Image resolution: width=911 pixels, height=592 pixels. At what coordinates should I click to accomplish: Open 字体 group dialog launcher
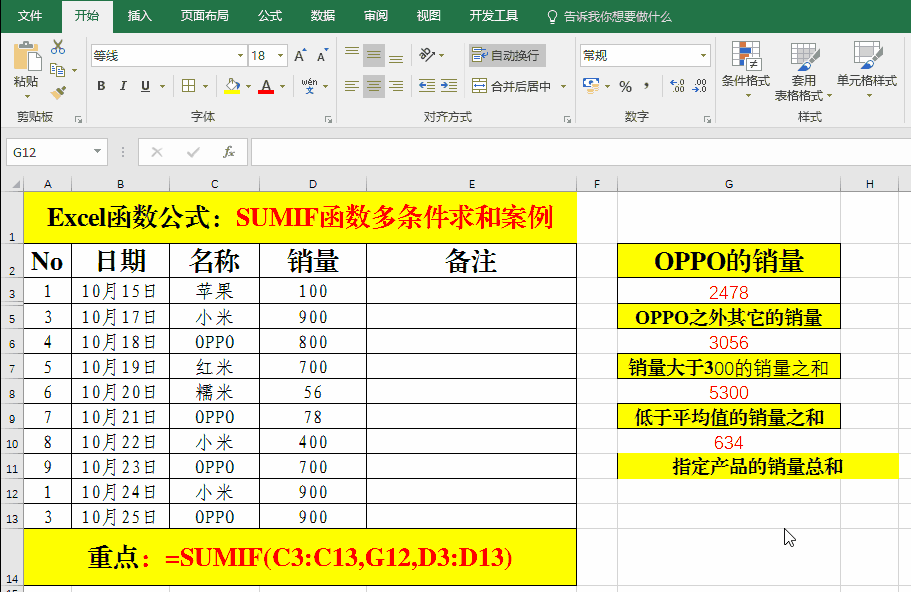coord(328,119)
